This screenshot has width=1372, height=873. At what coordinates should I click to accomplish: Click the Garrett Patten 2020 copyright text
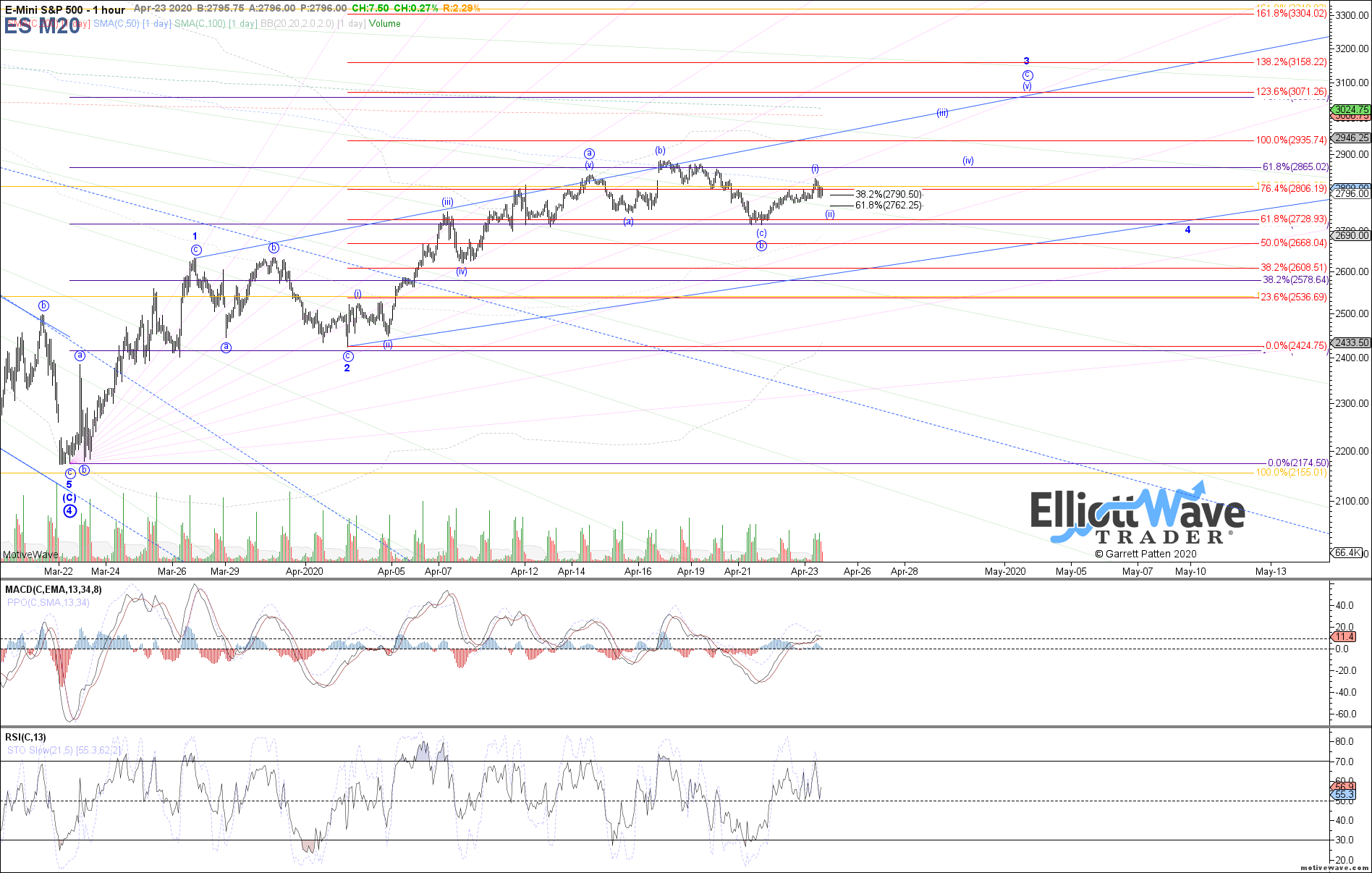click(x=1146, y=554)
